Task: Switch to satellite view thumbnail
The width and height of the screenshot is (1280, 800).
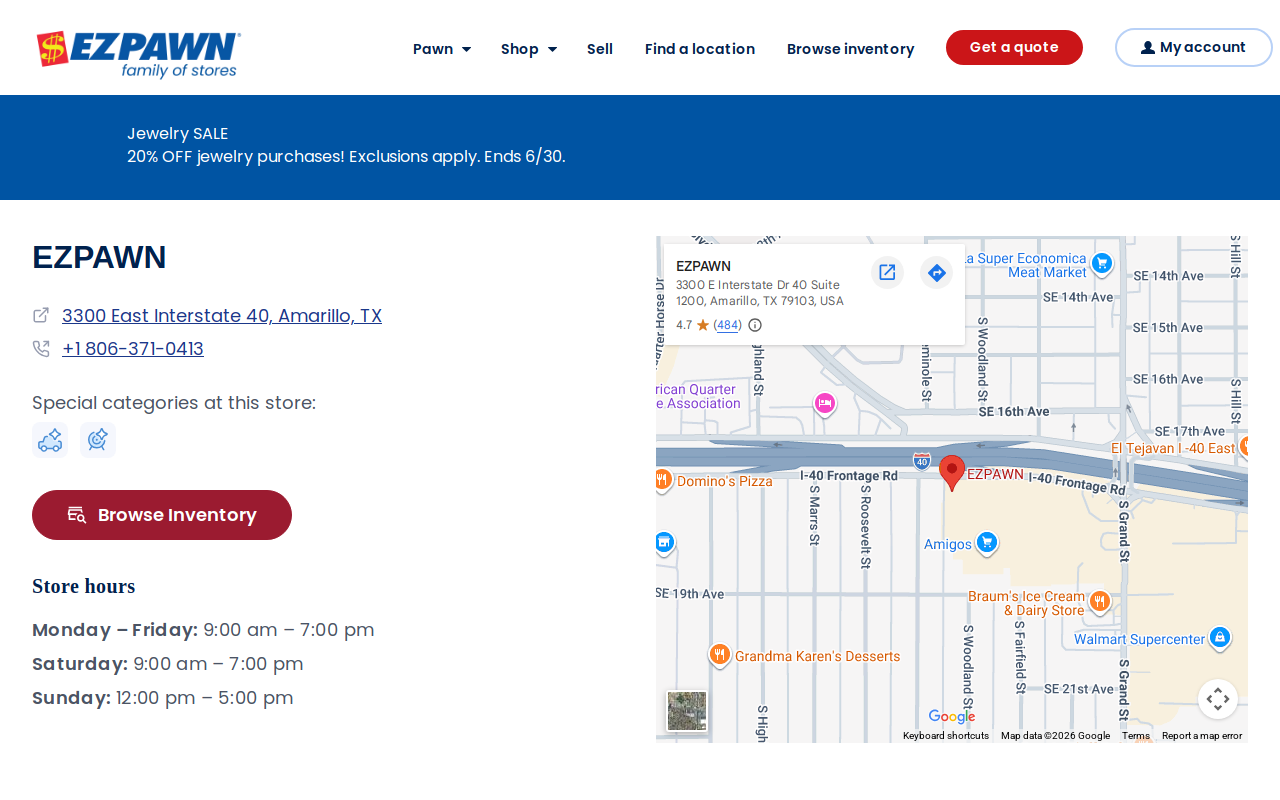Action: point(687,711)
